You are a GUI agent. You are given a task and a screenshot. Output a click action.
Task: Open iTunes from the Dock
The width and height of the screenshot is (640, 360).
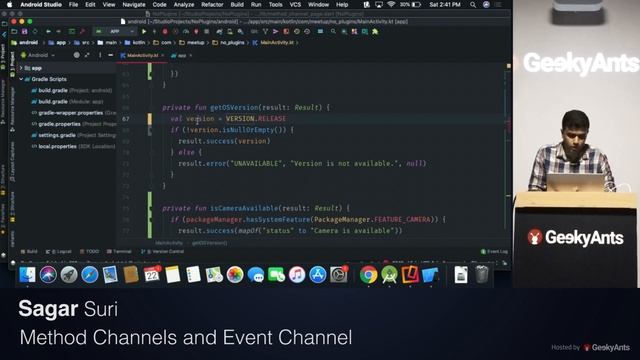297,275
